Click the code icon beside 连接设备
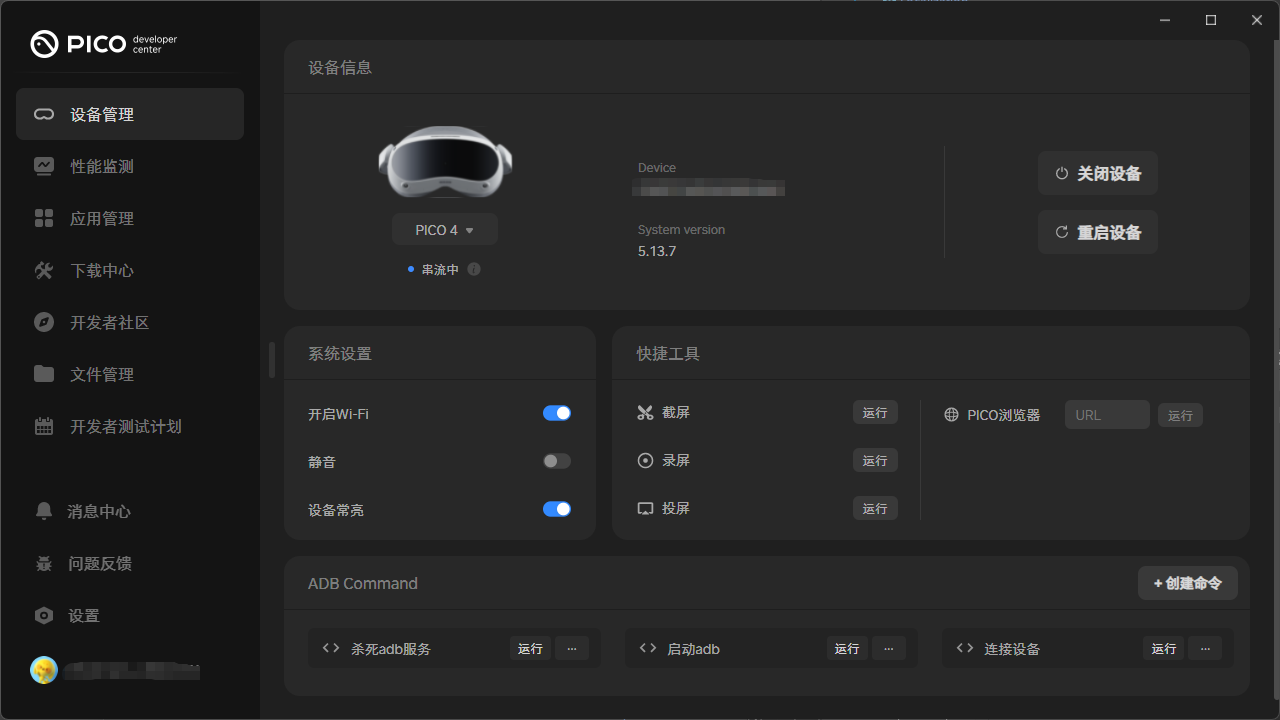 tap(965, 648)
